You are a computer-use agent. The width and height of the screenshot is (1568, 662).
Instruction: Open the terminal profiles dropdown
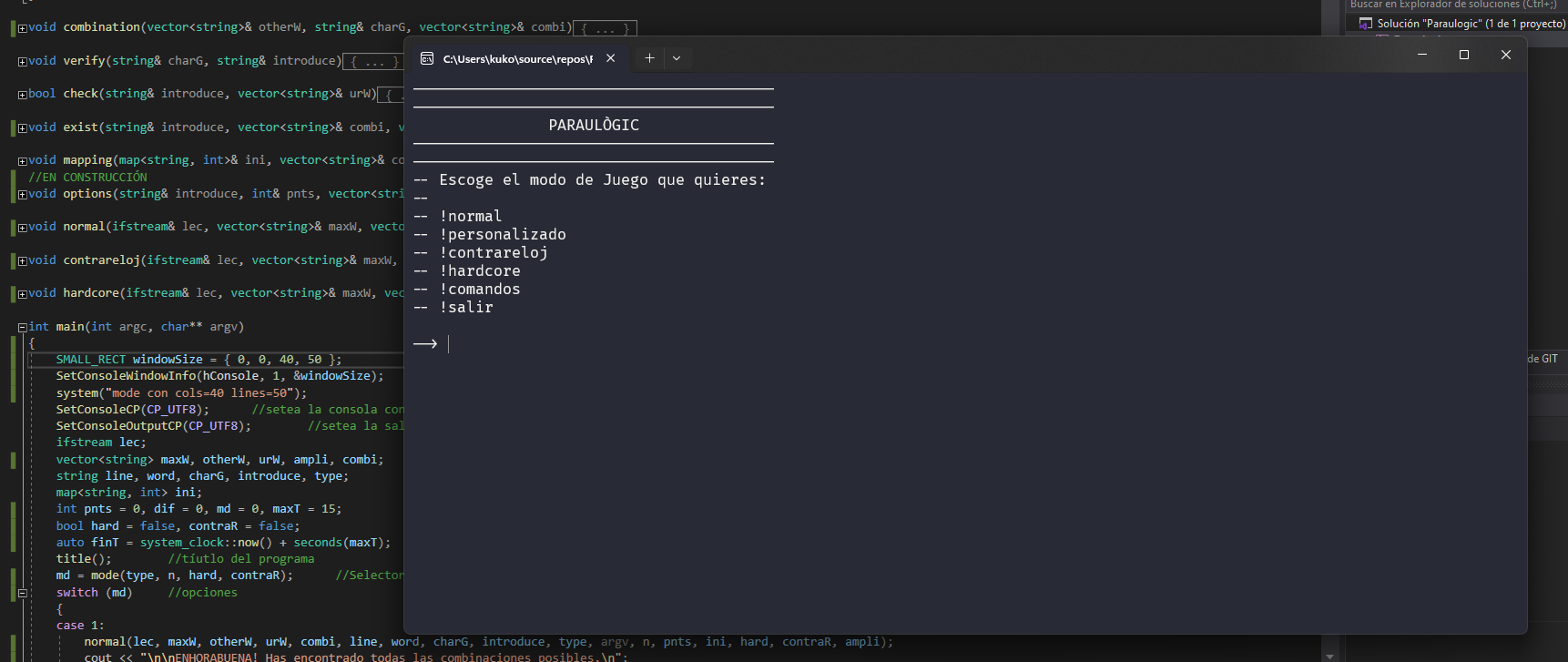[x=677, y=58]
